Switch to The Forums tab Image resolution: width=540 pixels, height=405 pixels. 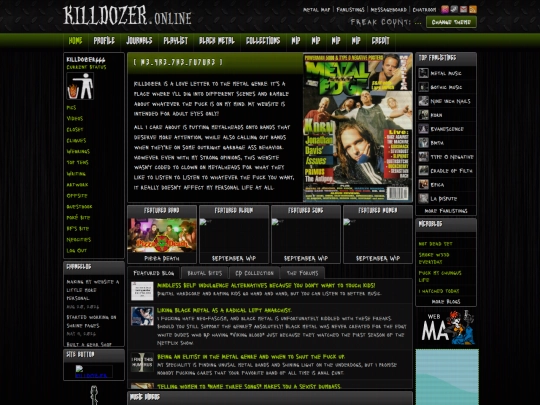click(302, 273)
